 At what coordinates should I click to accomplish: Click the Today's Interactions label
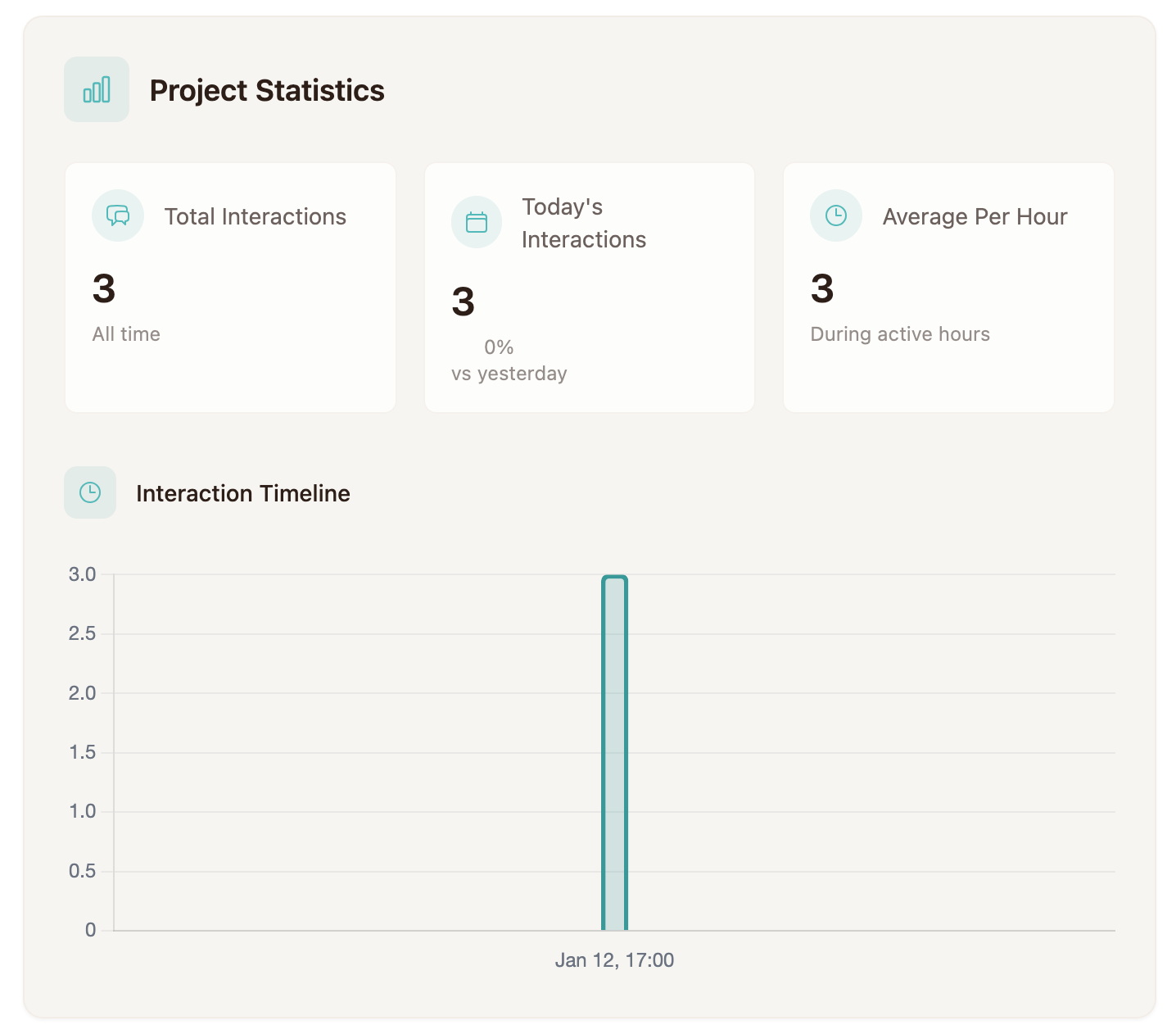coord(583,223)
